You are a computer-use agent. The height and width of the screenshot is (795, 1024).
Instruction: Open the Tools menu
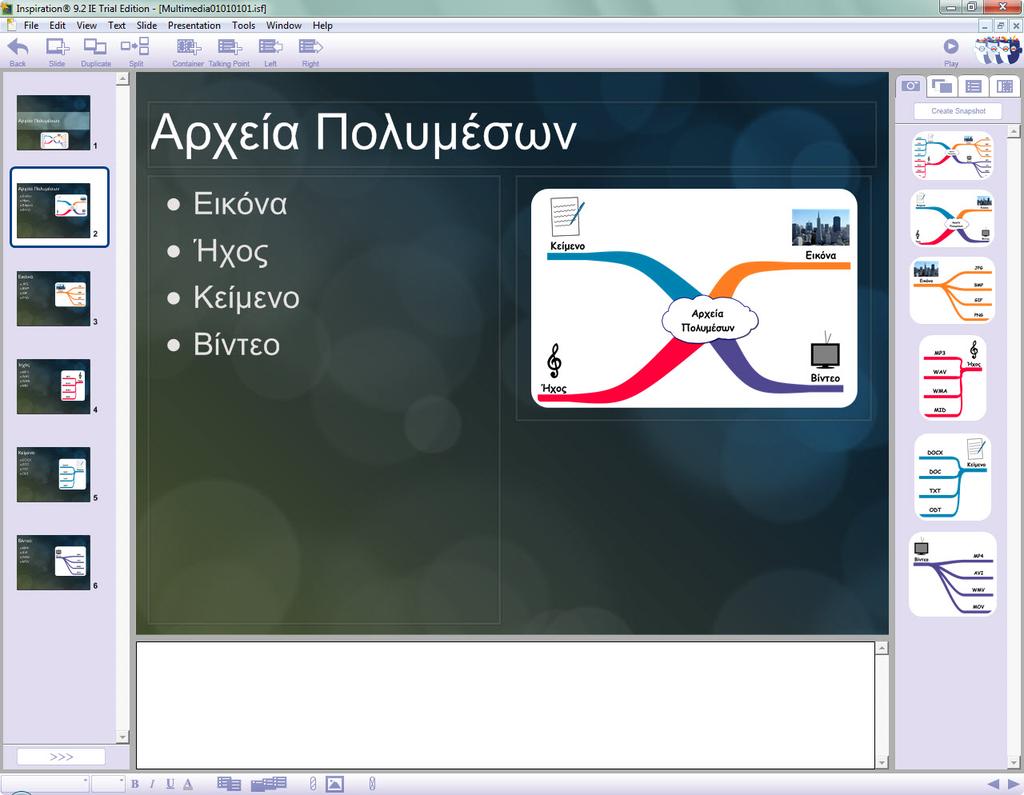[244, 25]
